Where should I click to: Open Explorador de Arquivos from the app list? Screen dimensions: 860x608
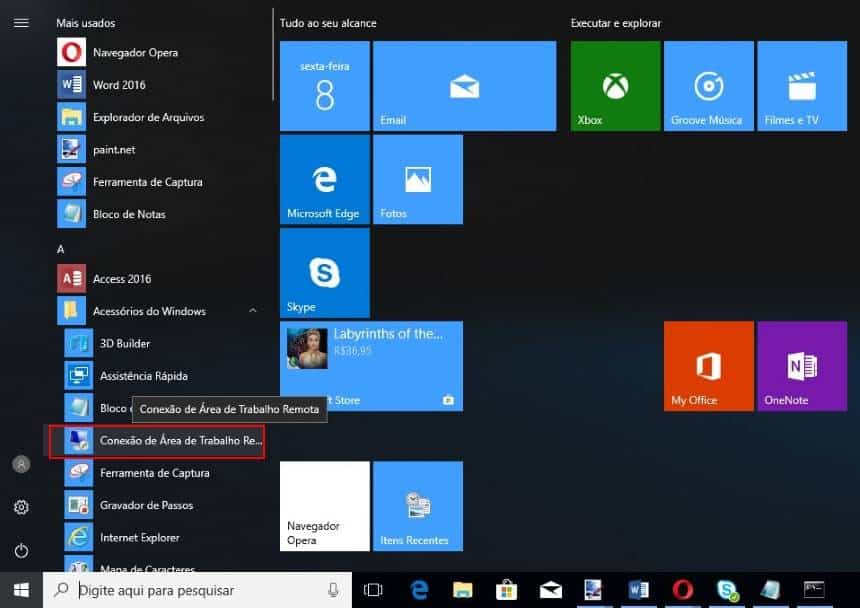pos(156,117)
